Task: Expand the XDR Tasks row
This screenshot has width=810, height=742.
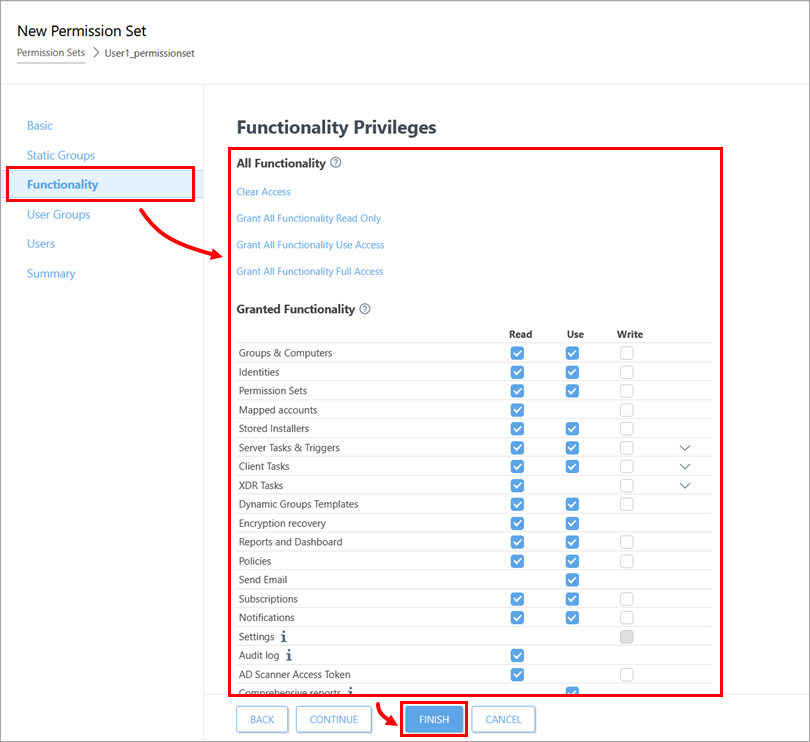Action: click(x=685, y=486)
